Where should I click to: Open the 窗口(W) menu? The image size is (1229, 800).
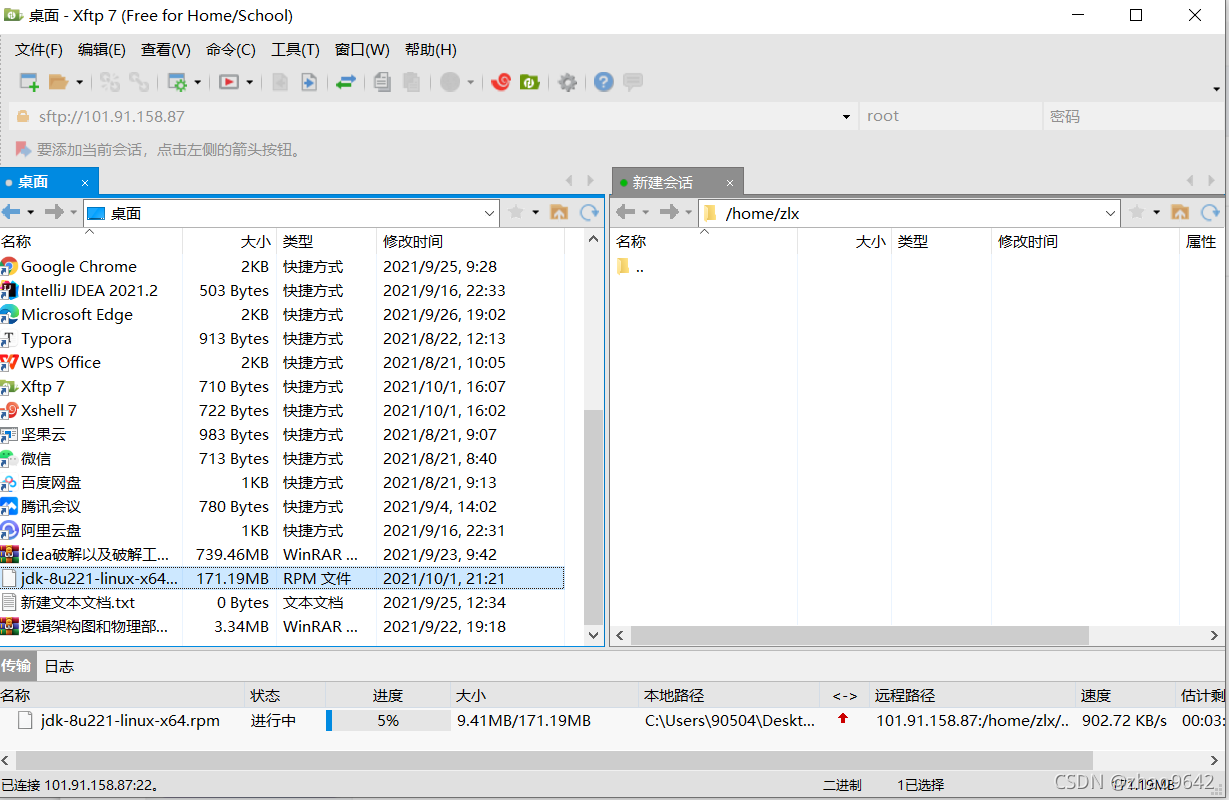coord(362,50)
